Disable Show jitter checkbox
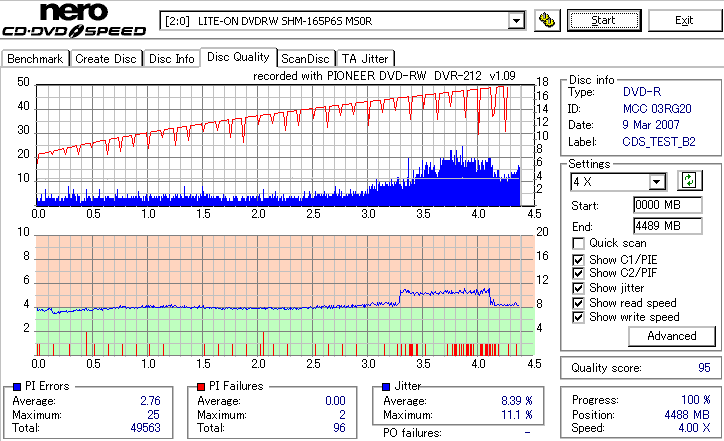Screen dimensions: 724x441 [x=578, y=288]
